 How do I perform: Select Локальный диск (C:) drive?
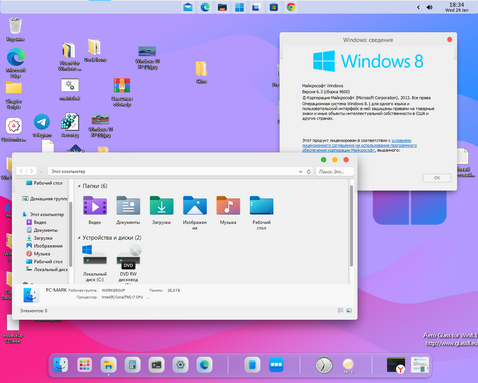coord(95,263)
